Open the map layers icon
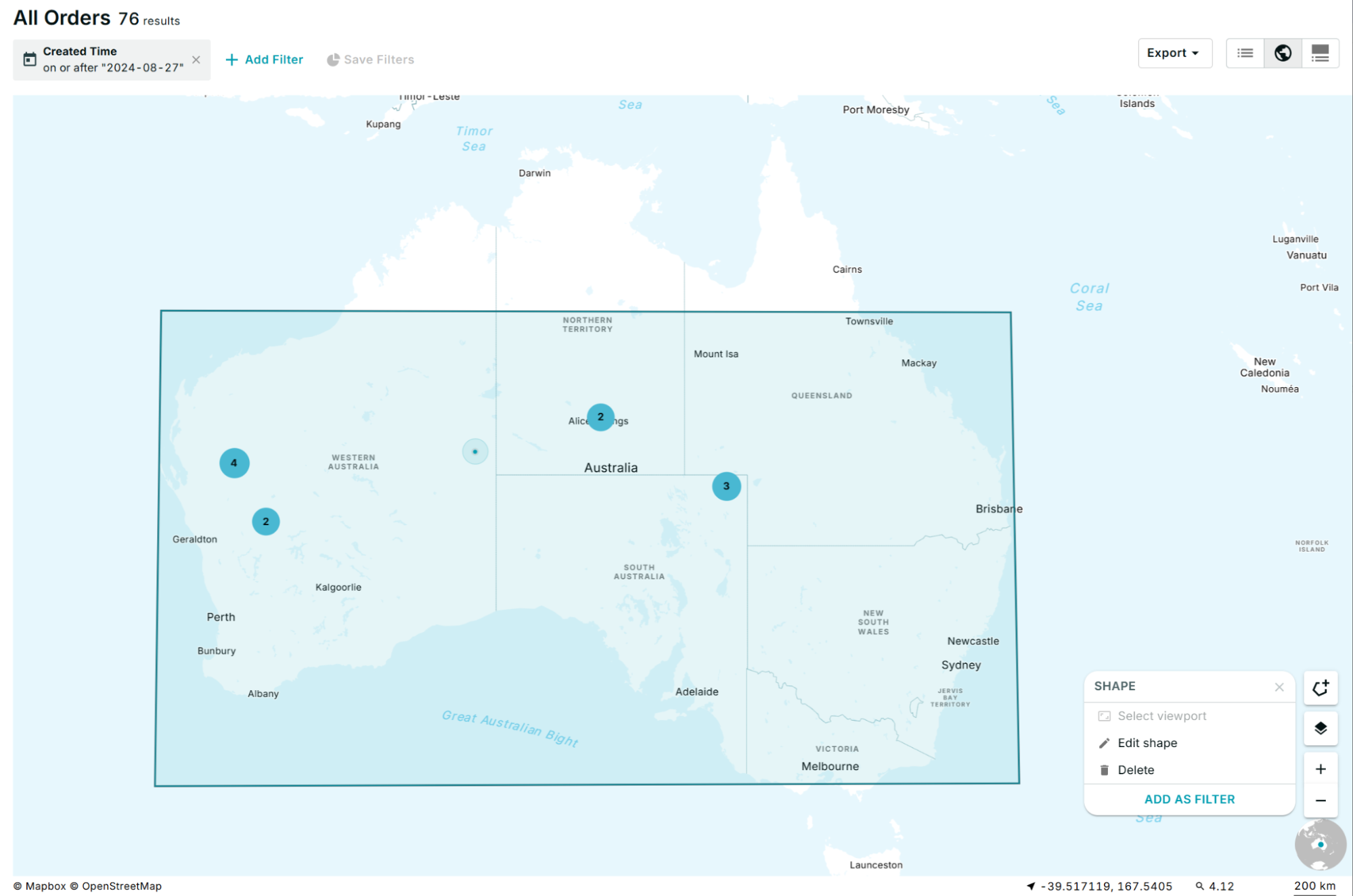Screen dimensions: 1353x896 (x=1320, y=728)
